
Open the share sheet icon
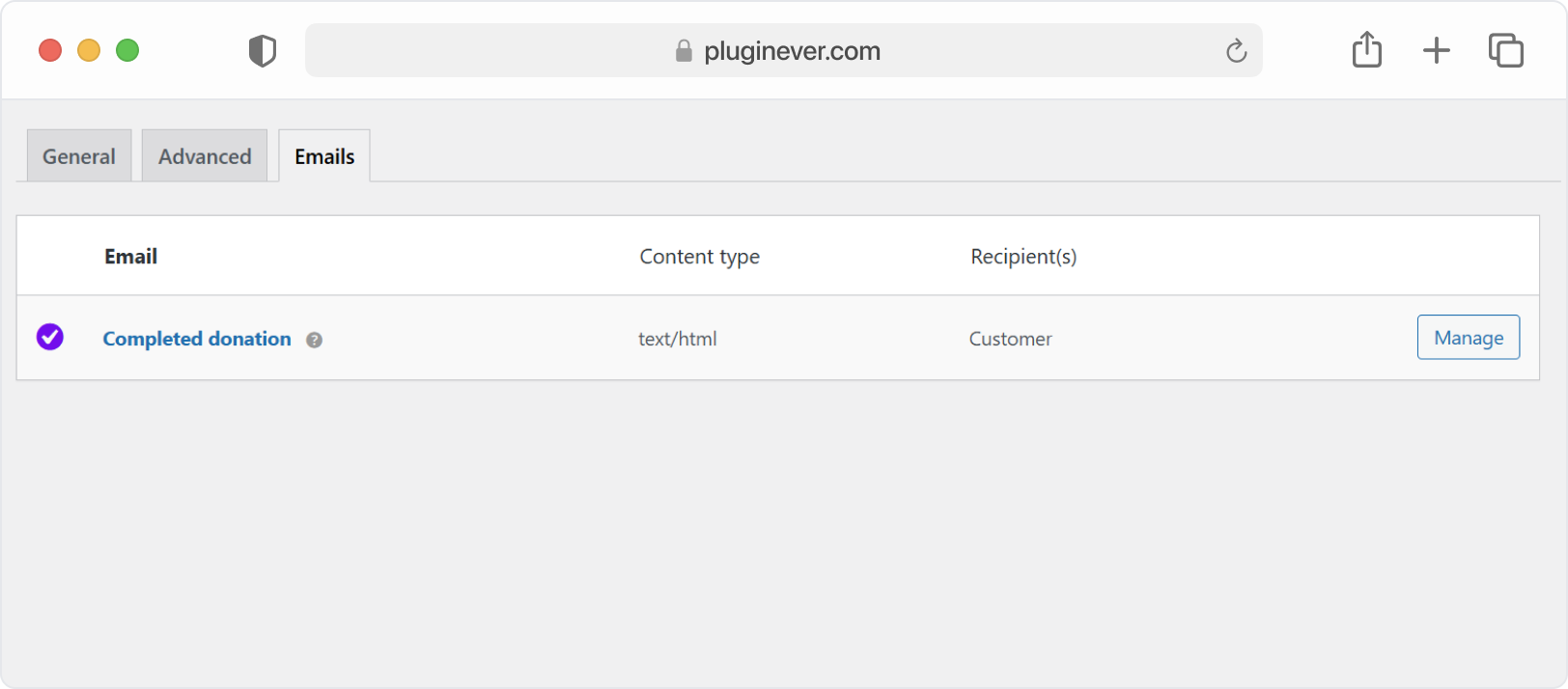(x=1367, y=49)
